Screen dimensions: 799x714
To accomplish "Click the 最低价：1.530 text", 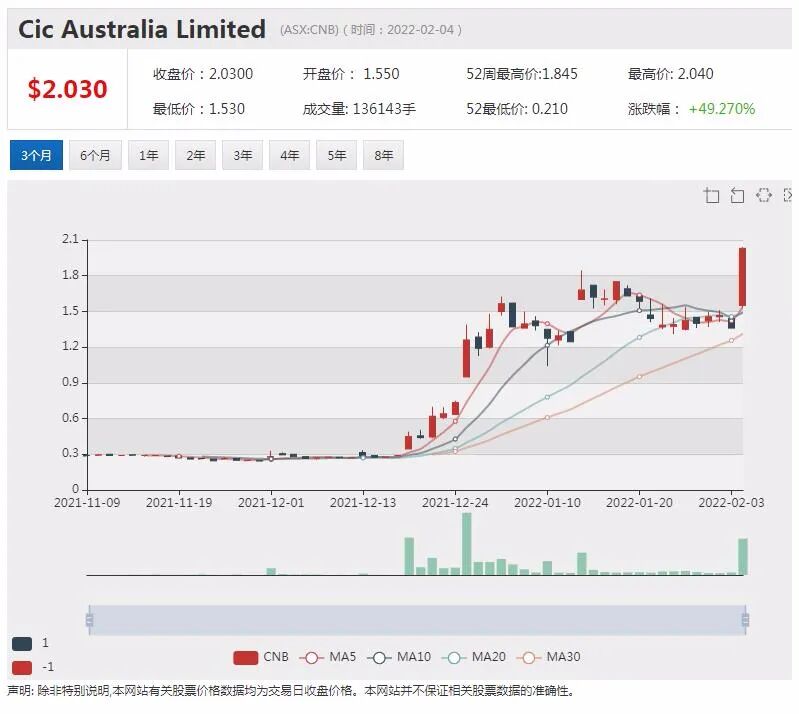I will point(199,109).
